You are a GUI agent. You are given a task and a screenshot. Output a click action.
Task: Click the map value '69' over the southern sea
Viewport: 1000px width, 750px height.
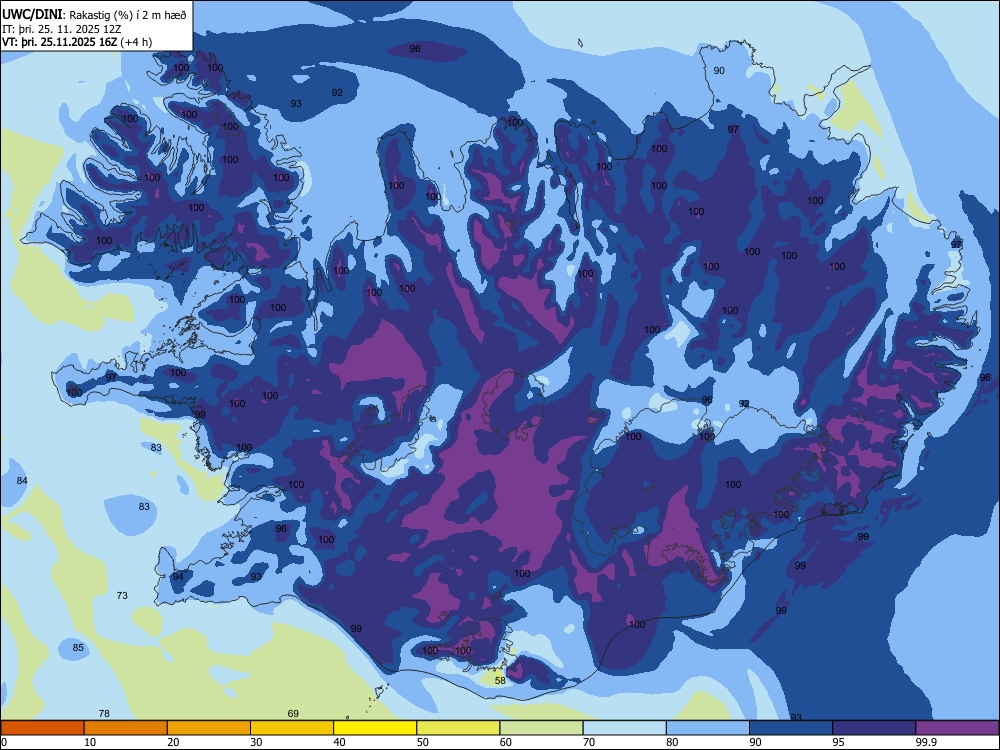coord(293,714)
